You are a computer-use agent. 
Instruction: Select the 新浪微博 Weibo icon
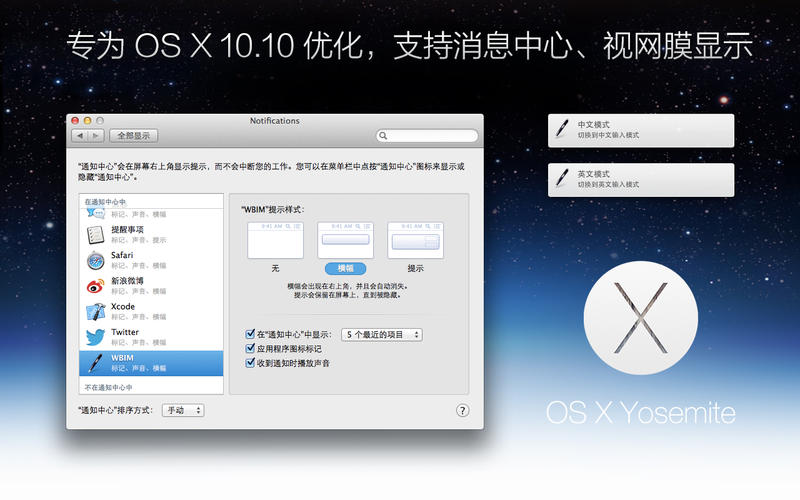(95, 286)
